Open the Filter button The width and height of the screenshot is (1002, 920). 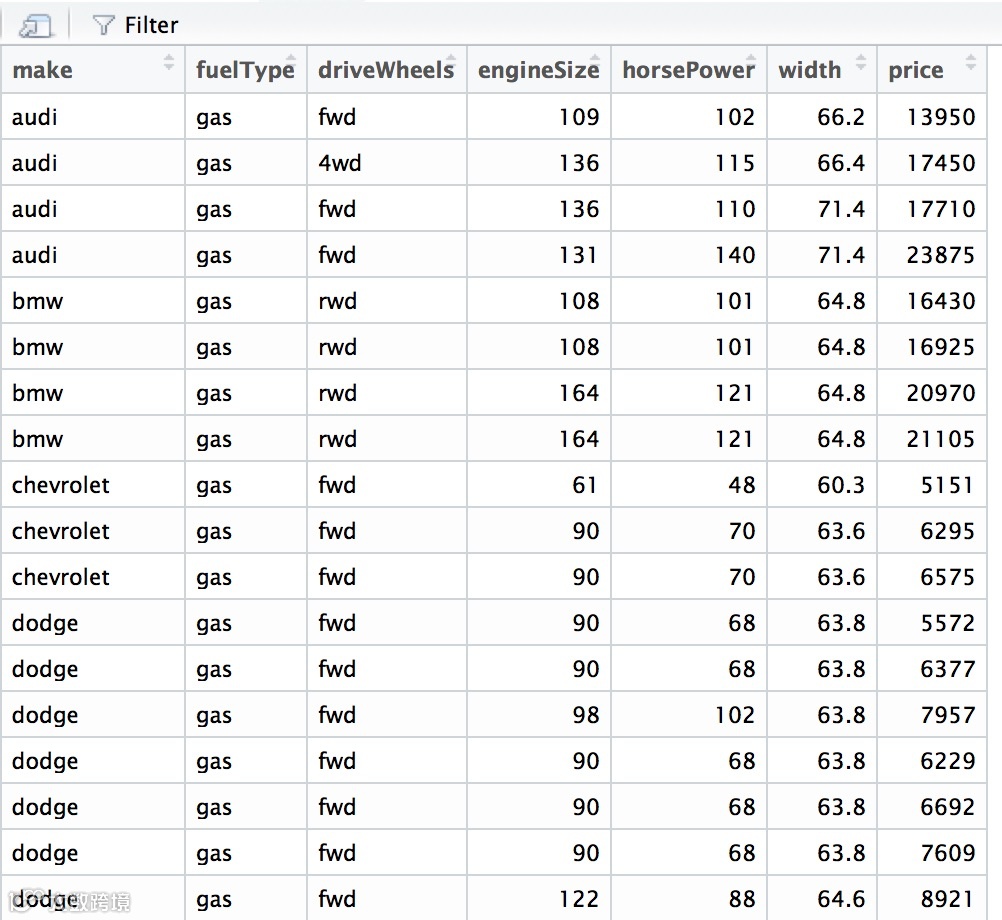coord(135,26)
